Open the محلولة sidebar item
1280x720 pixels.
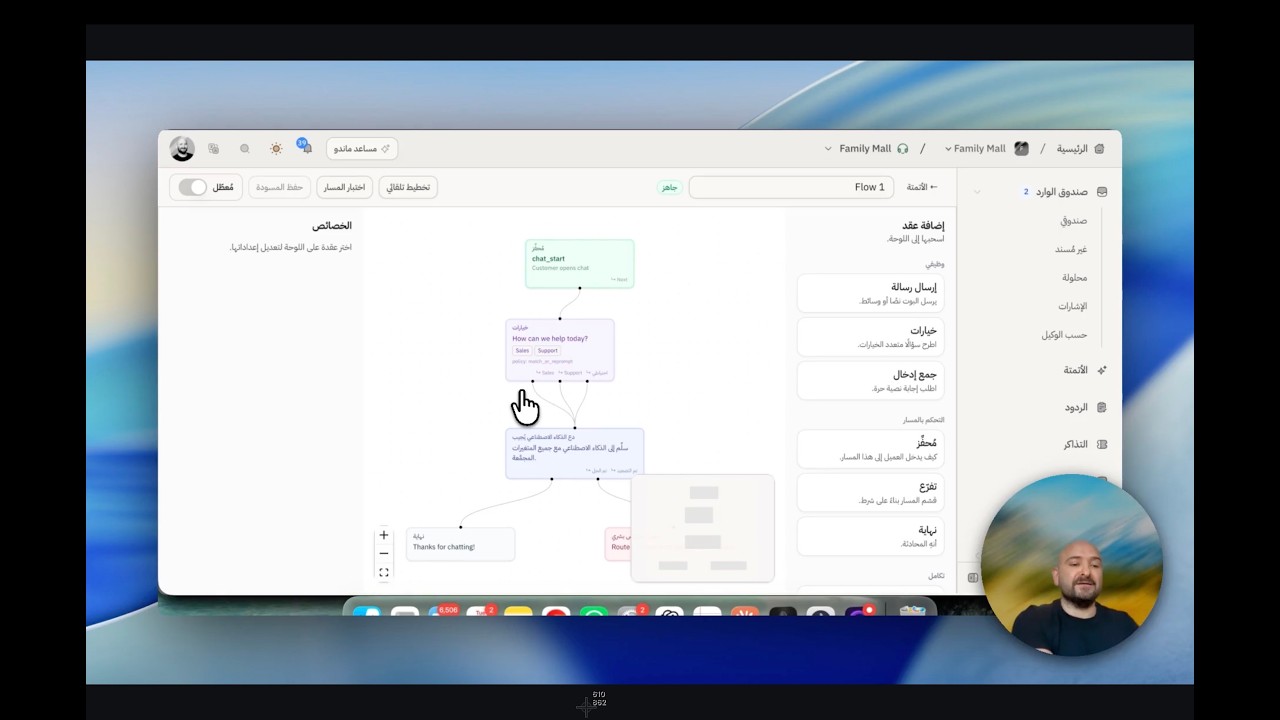click(x=1074, y=278)
